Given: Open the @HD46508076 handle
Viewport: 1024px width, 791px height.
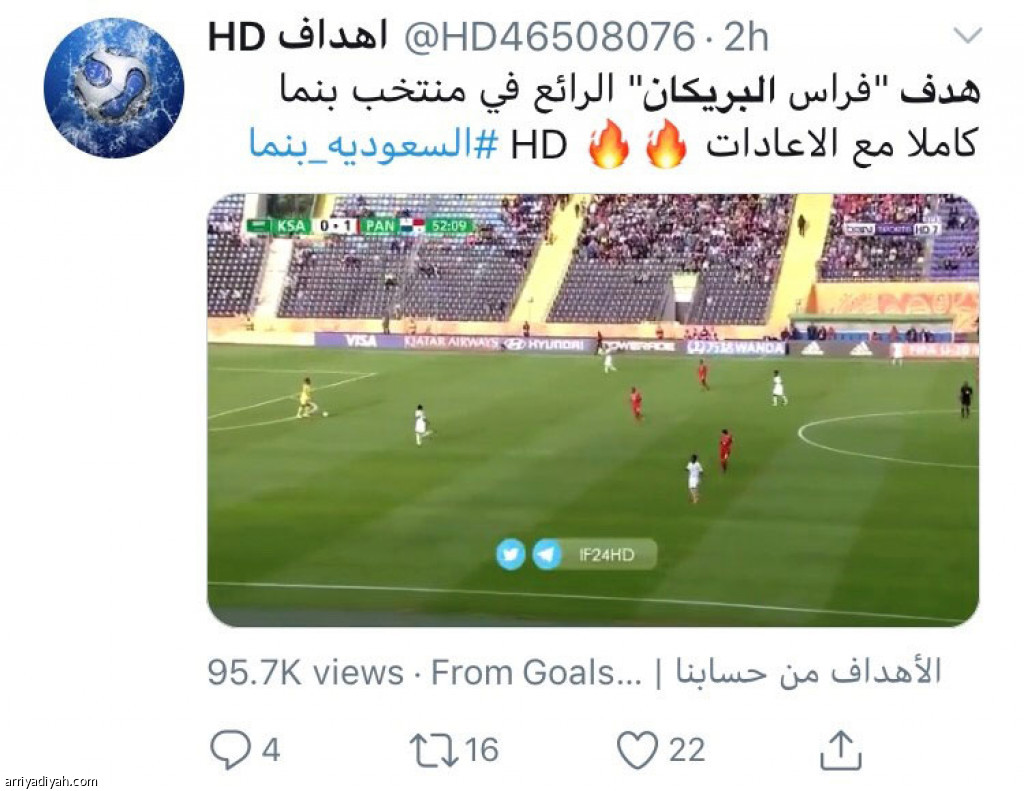Looking at the screenshot, I should click(x=550, y=36).
